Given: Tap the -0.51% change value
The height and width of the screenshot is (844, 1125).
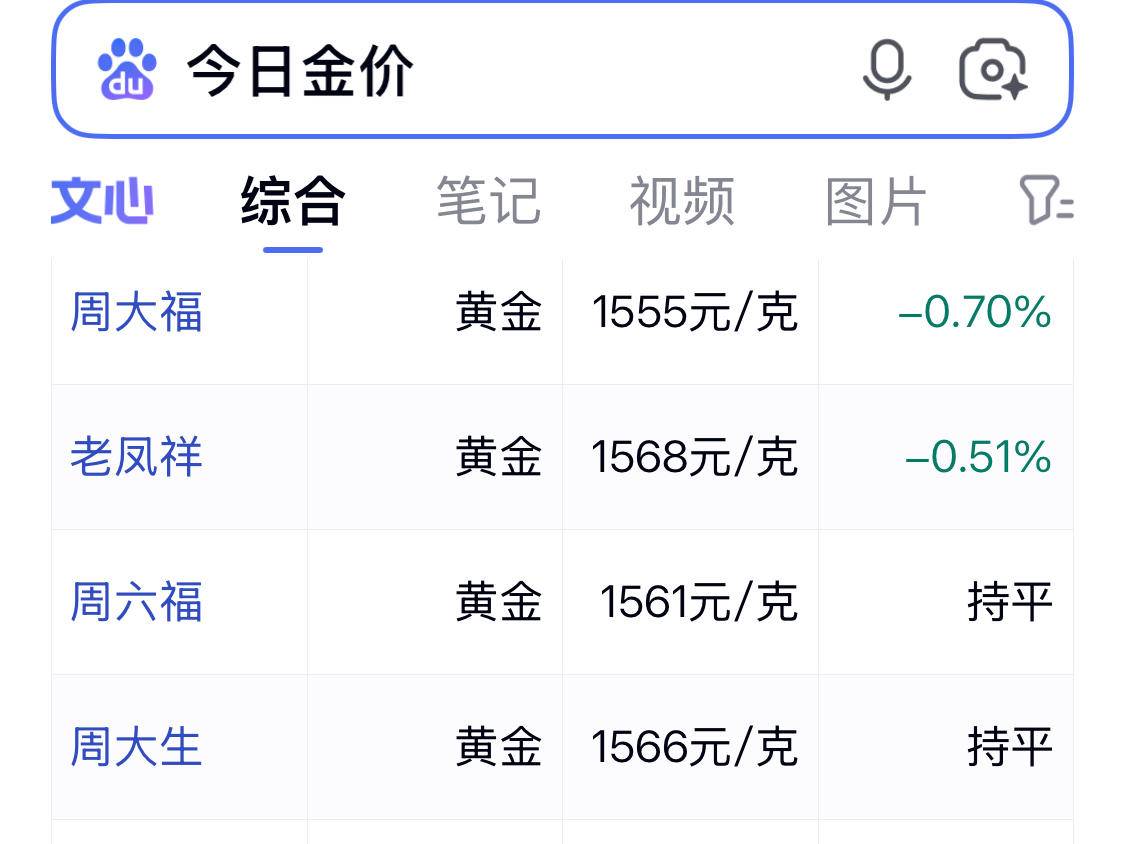Looking at the screenshot, I should click(x=978, y=457).
